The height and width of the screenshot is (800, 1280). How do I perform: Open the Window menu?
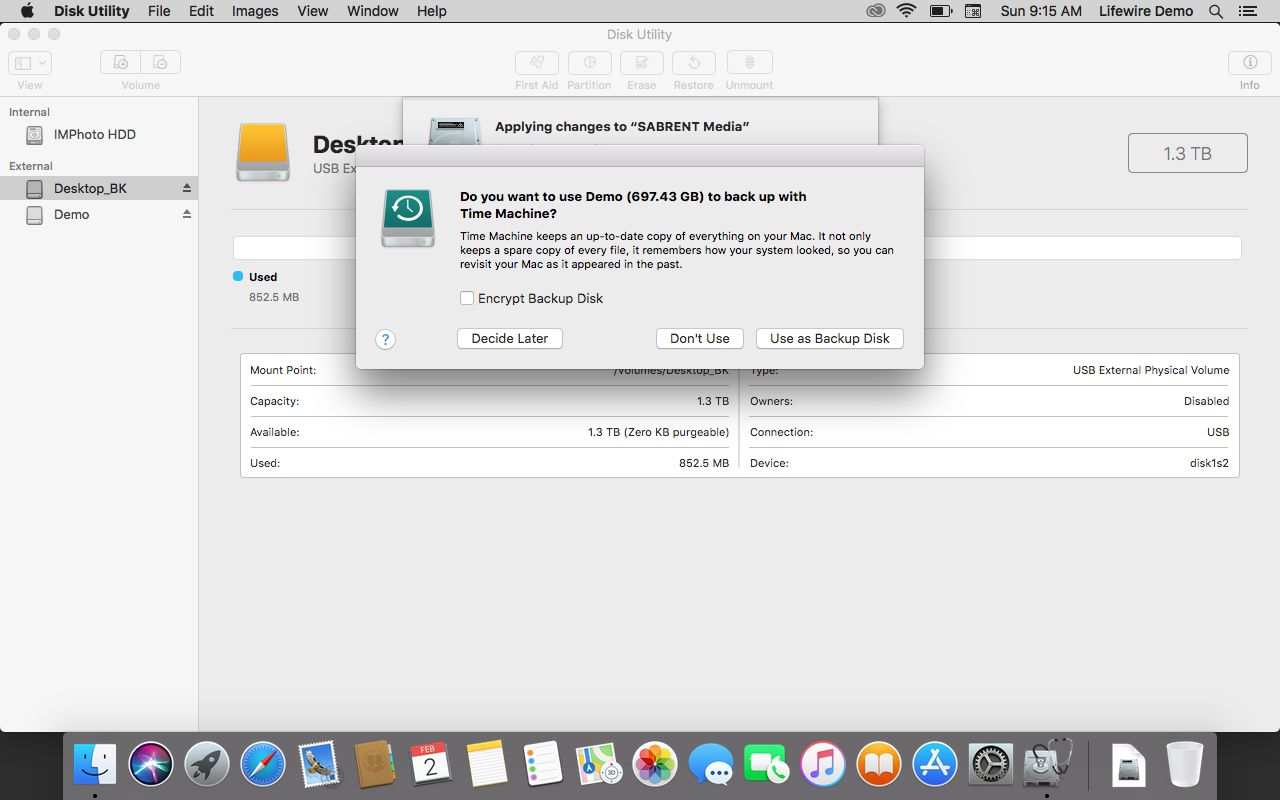click(x=373, y=11)
